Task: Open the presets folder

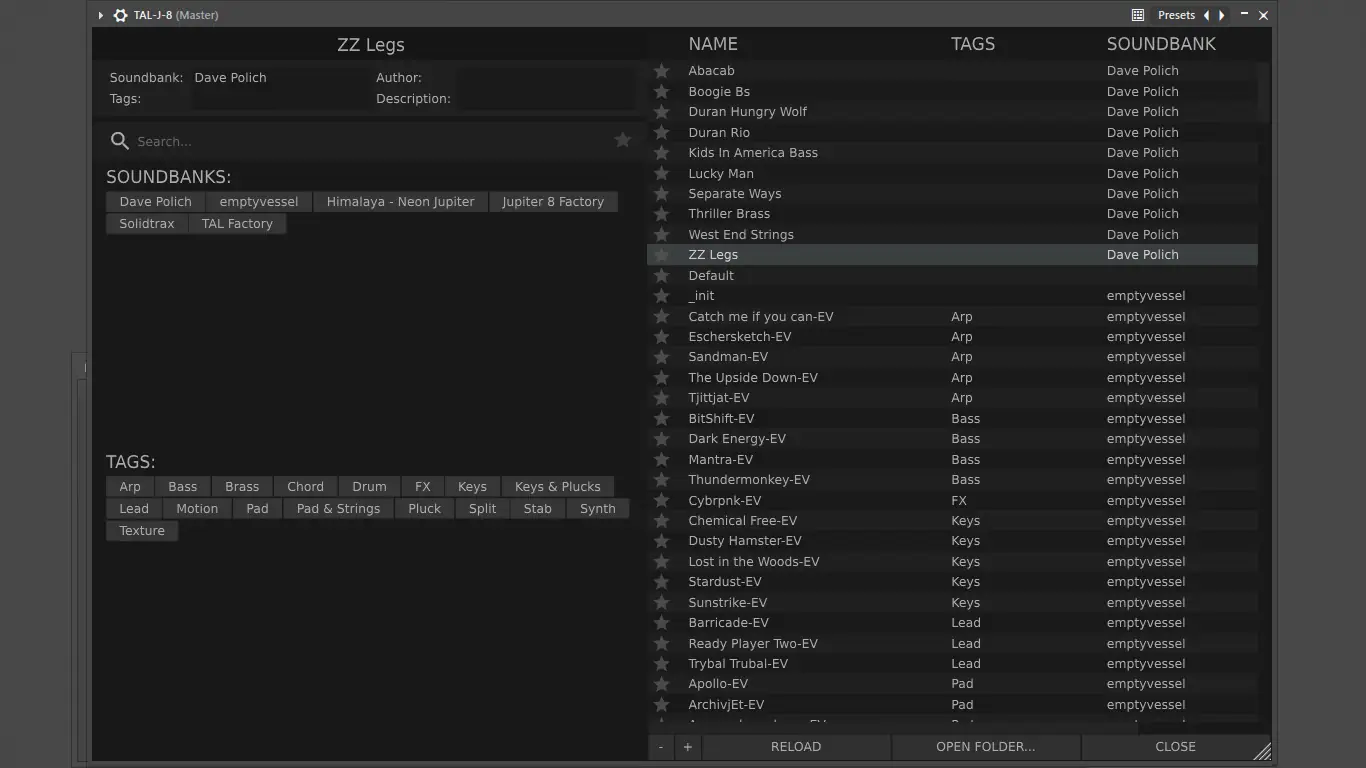Action: point(985,747)
